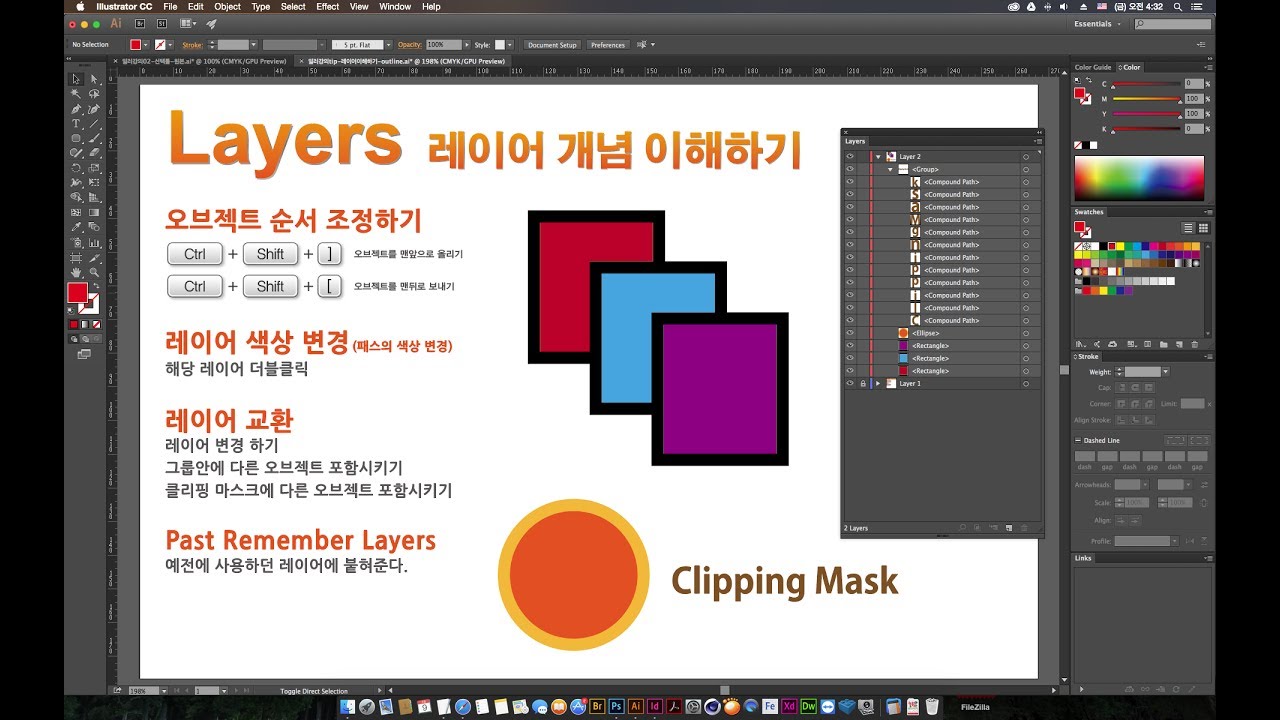The height and width of the screenshot is (720, 1280).
Task: Open Swatch Libraries menu icon
Action: [1079, 344]
